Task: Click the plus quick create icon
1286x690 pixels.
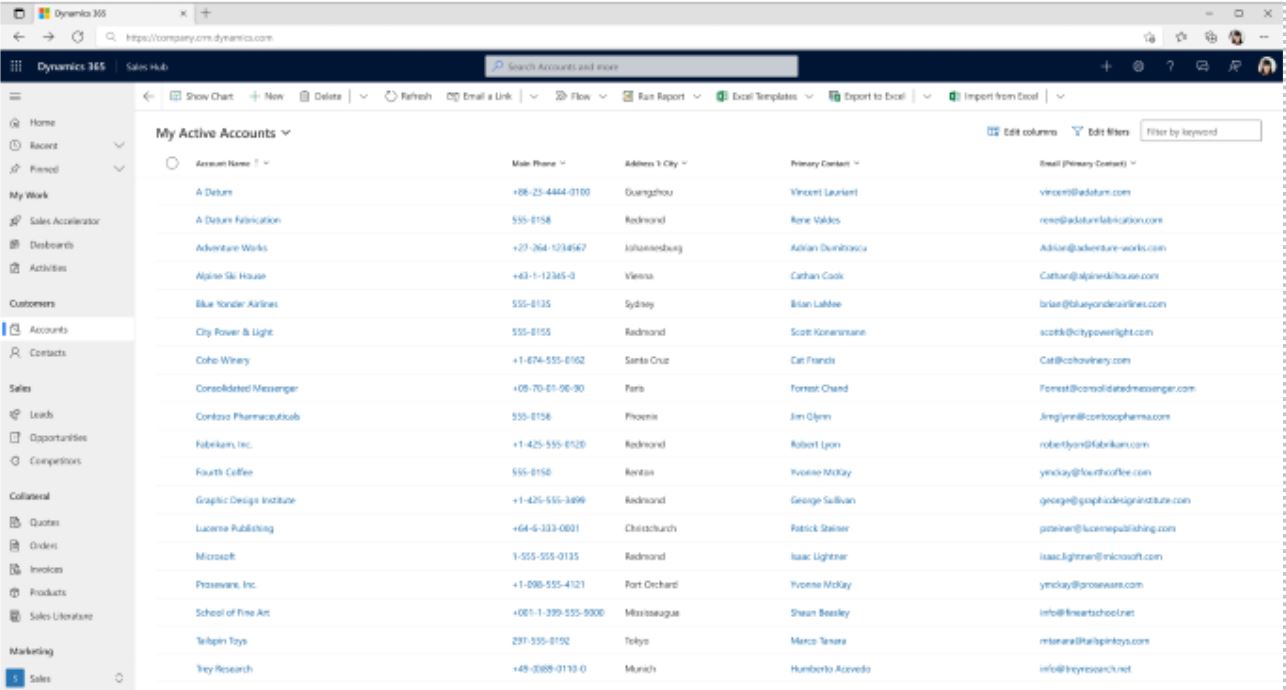Action: pos(1107,67)
